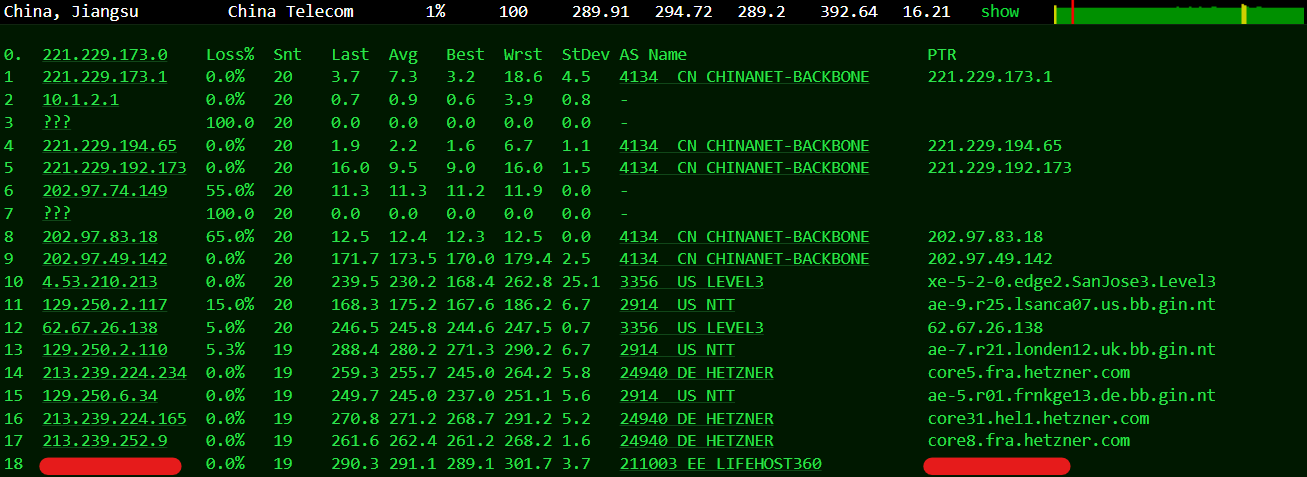Click the Avg column header
The image size is (1307, 477).
click(403, 55)
